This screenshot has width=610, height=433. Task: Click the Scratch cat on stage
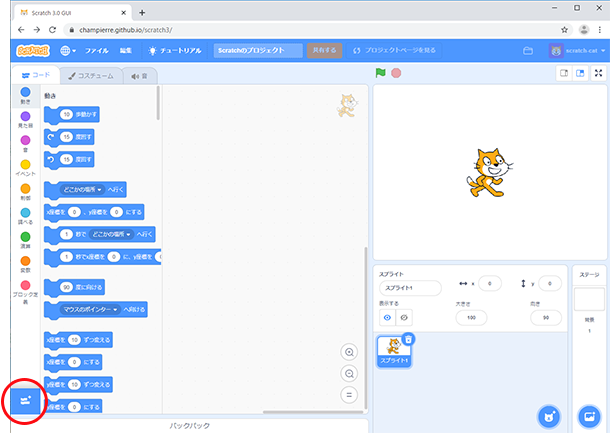(489, 172)
